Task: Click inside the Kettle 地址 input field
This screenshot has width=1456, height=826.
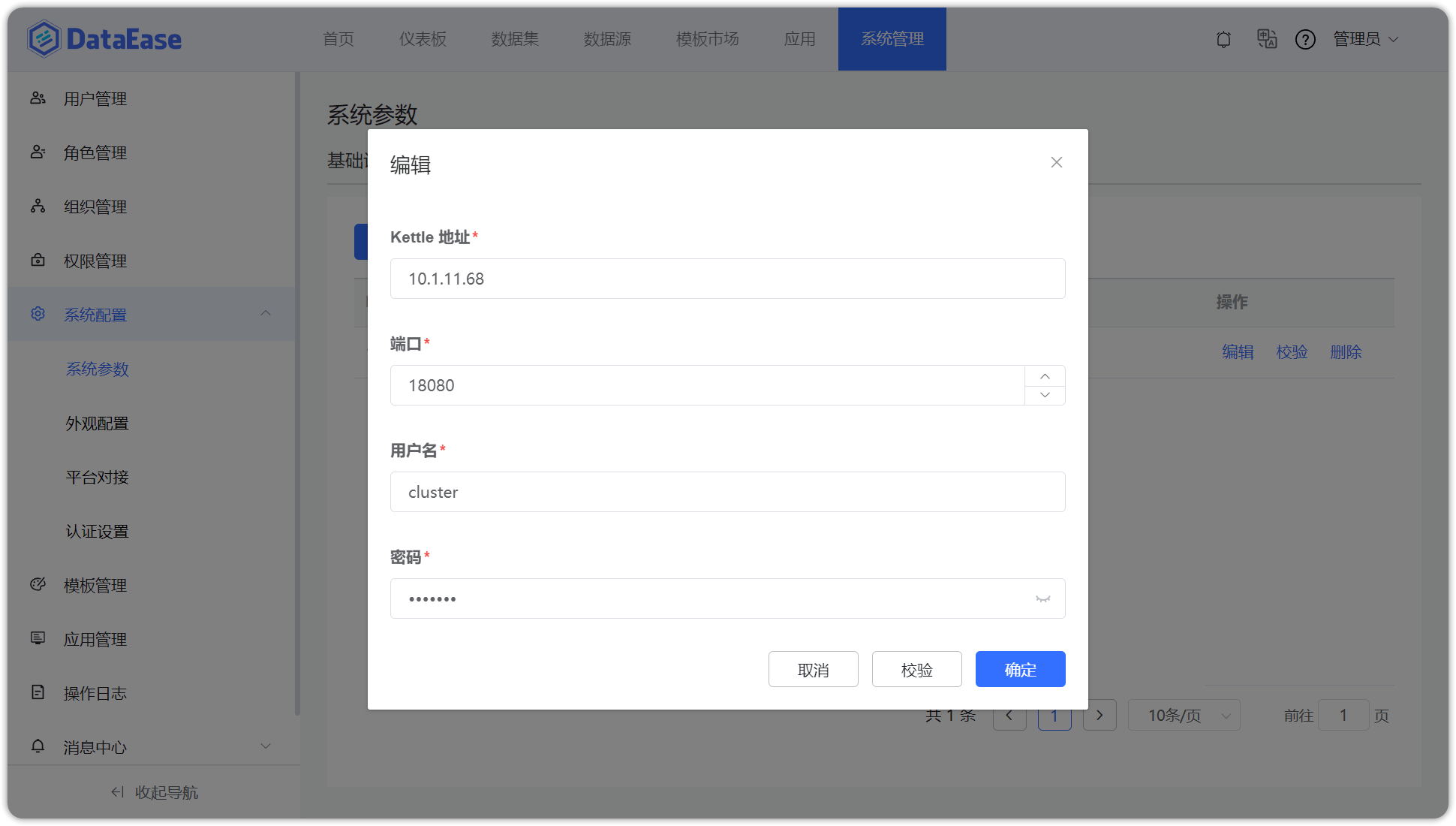Action: pos(727,279)
